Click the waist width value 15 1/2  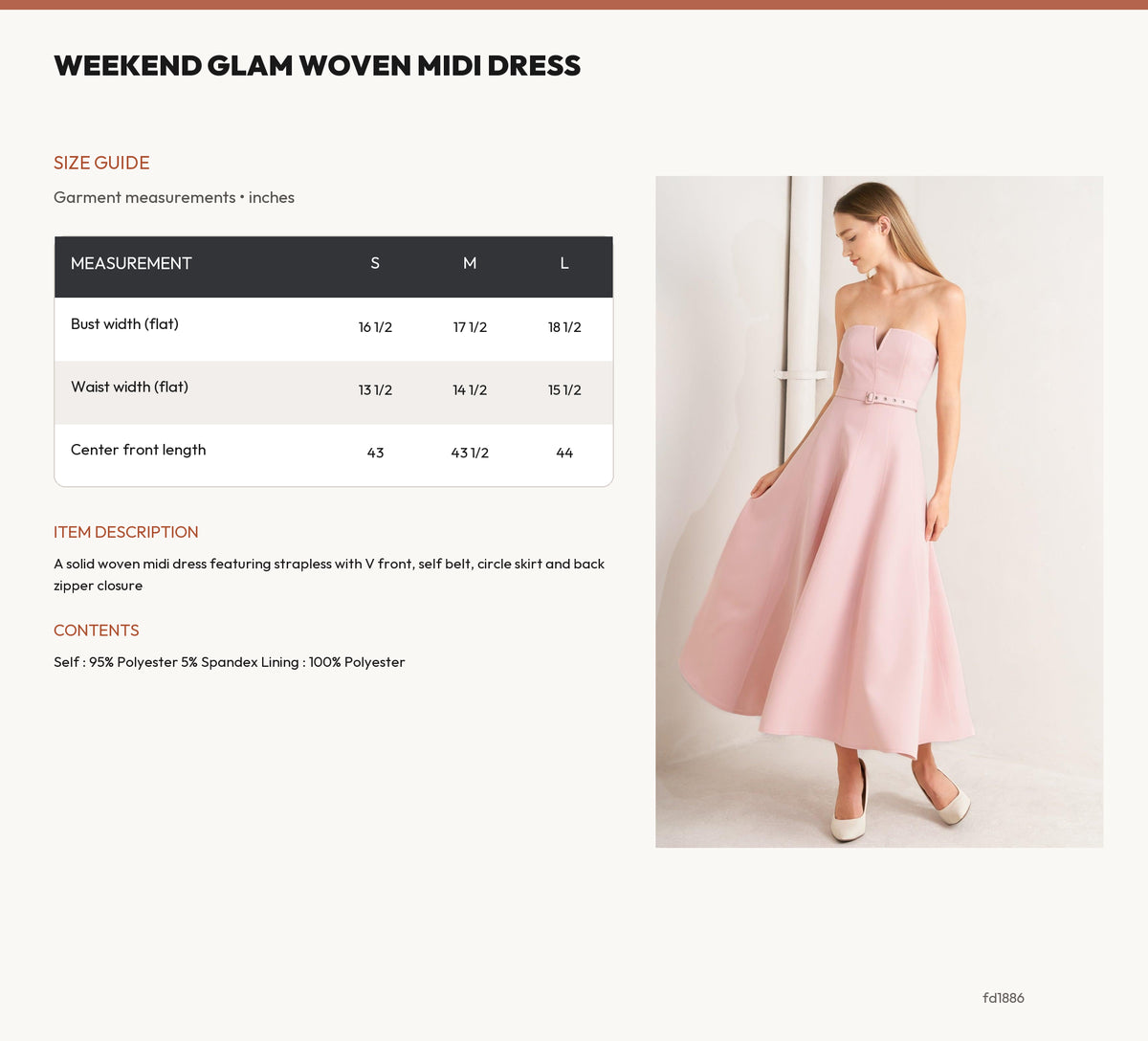click(564, 390)
